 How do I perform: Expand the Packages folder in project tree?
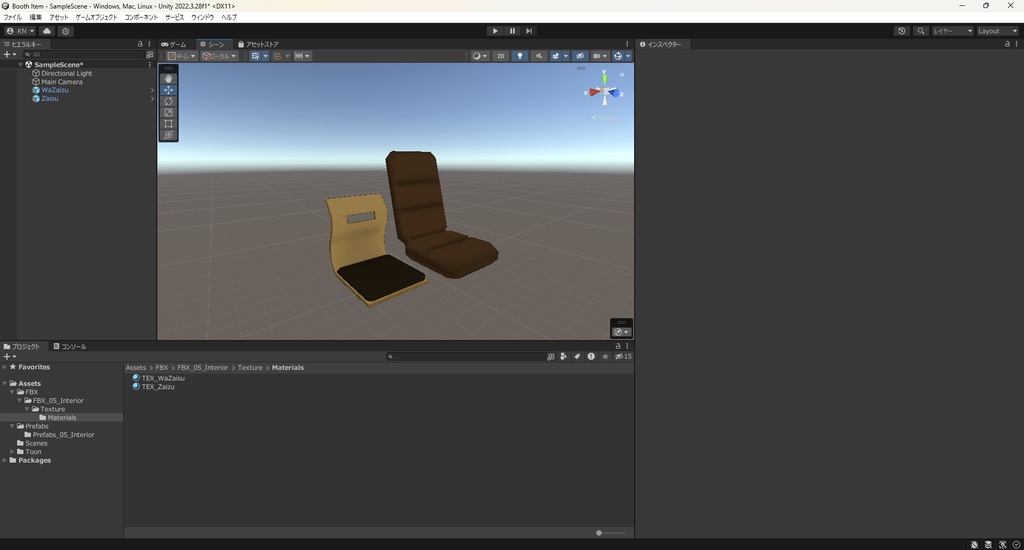[x=5, y=460]
